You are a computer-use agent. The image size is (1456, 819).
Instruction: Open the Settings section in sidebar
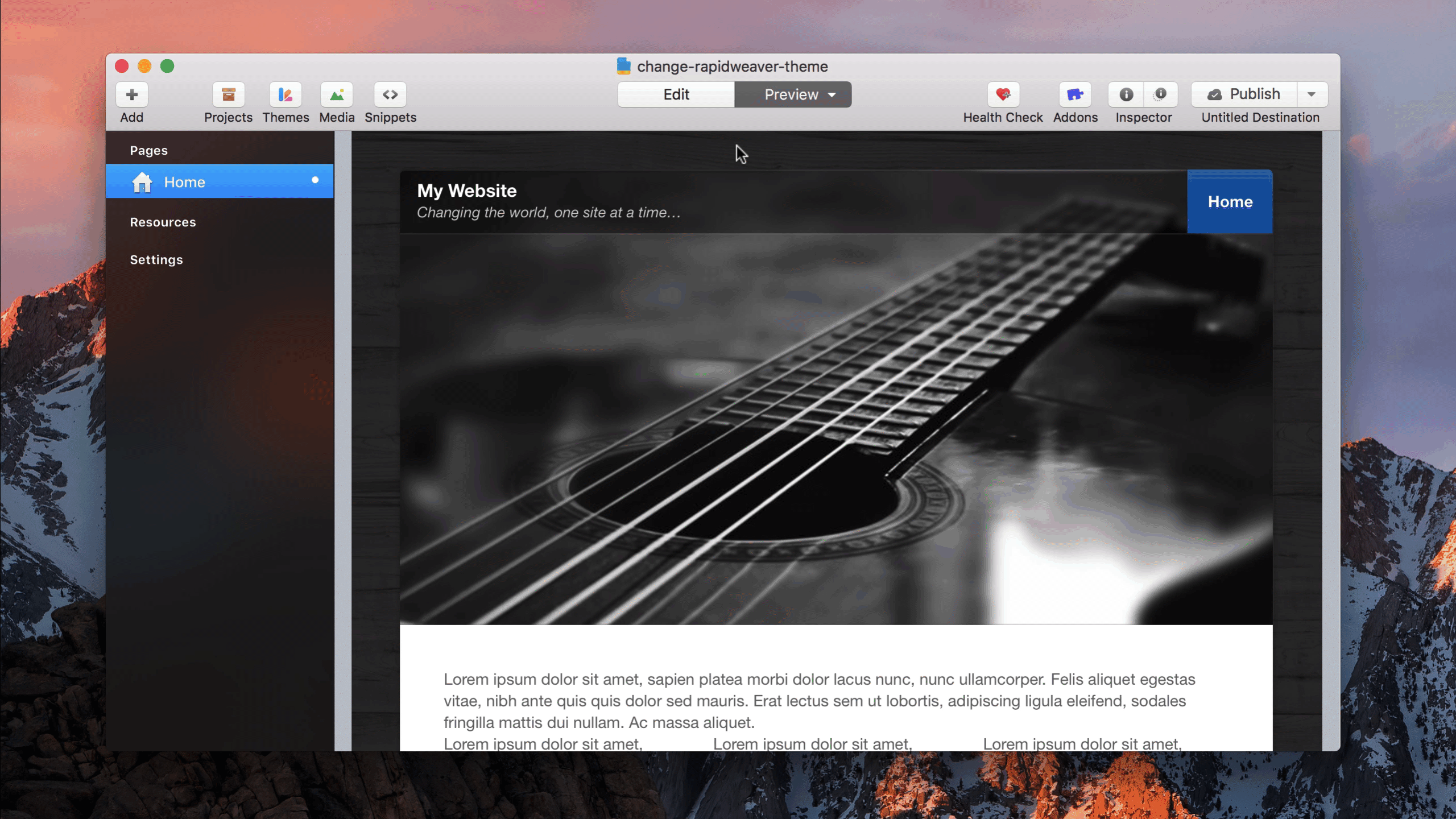click(x=156, y=260)
